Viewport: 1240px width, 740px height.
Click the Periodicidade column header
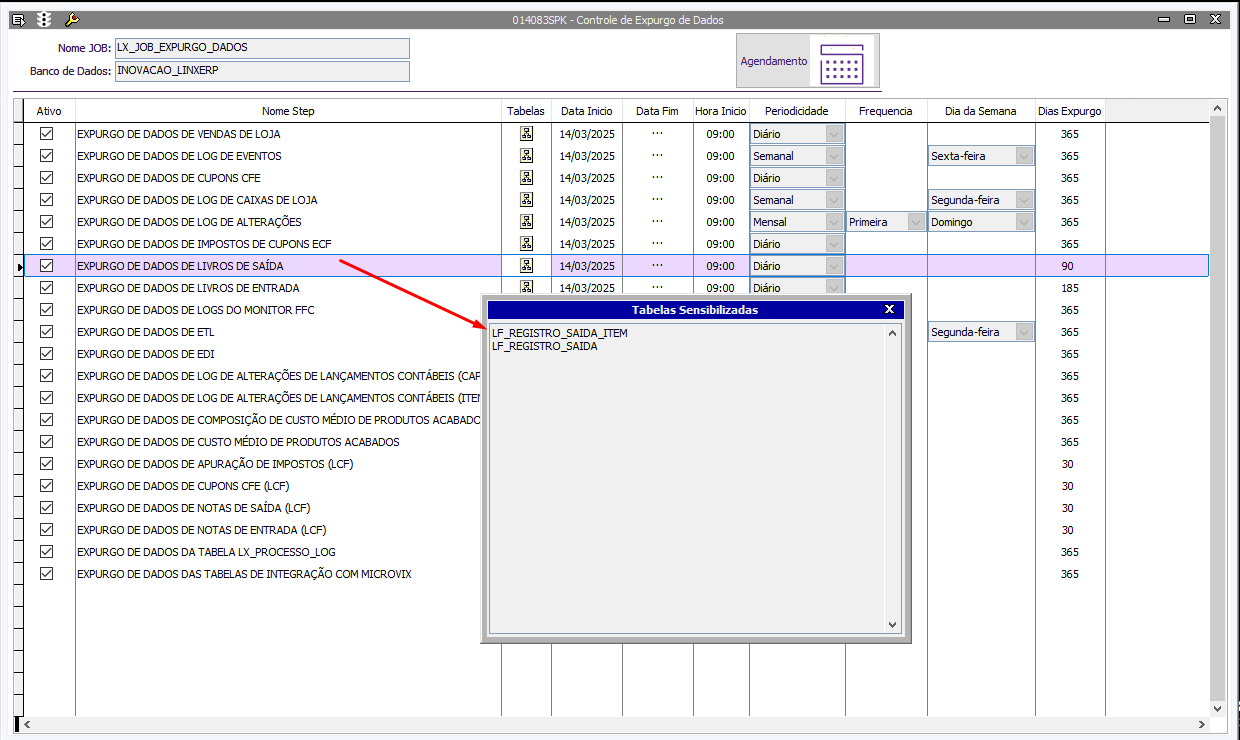pos(797,111)
